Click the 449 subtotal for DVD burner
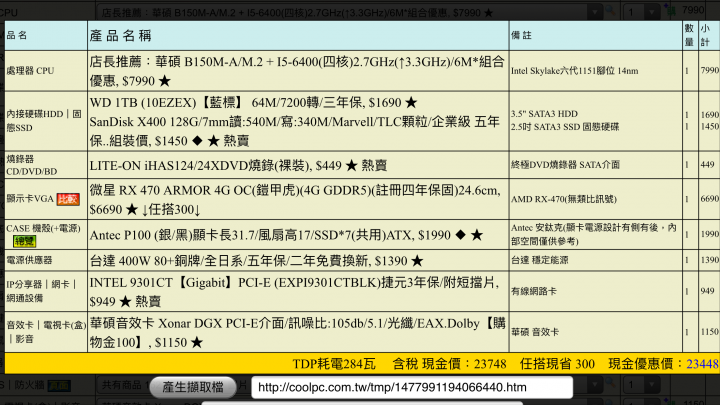The width and height of the screenshot is (720, 405). [x=708, y=164]
